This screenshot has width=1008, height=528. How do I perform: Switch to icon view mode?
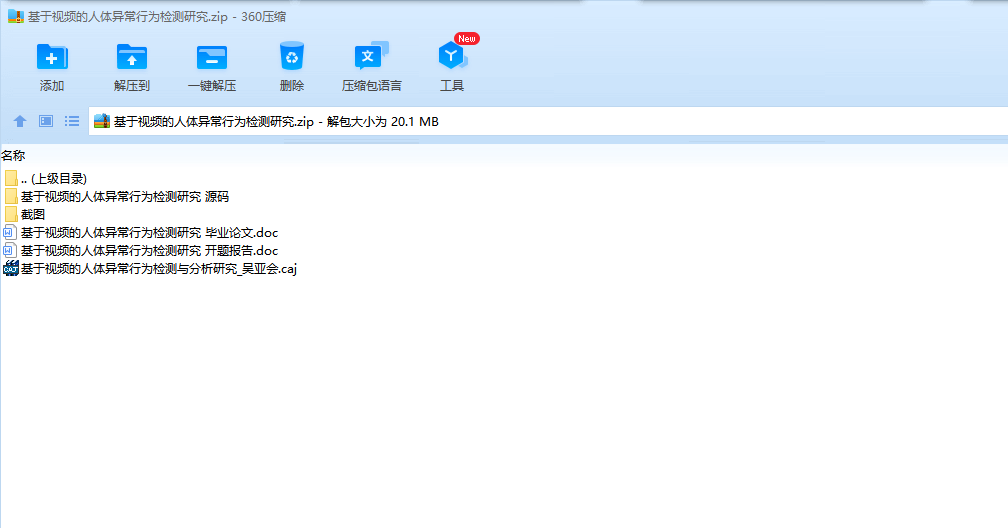click(x=46, y=121)
